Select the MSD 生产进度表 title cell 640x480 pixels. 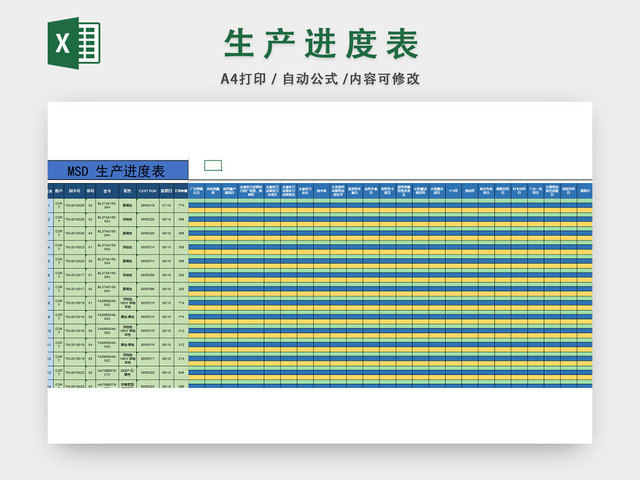tap(118, 170)
